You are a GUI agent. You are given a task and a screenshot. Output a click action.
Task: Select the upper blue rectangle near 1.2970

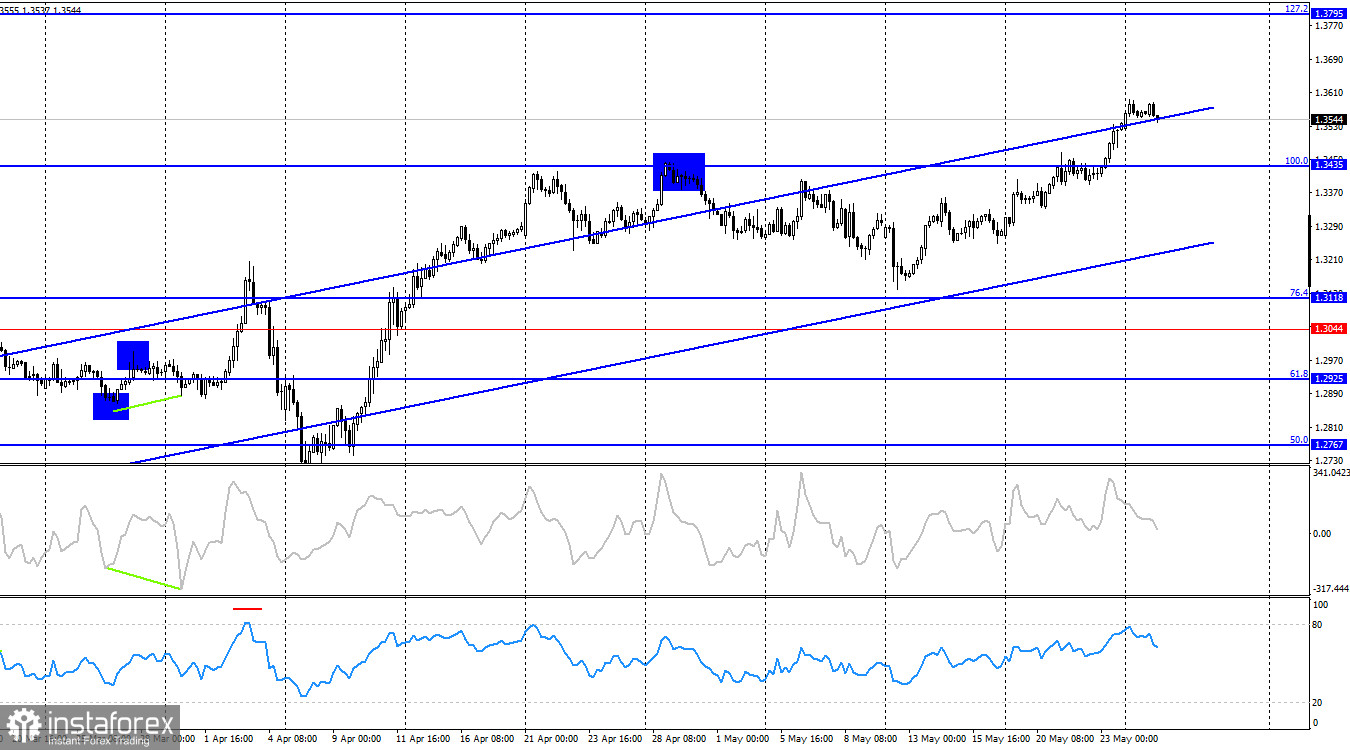(133, 355)
